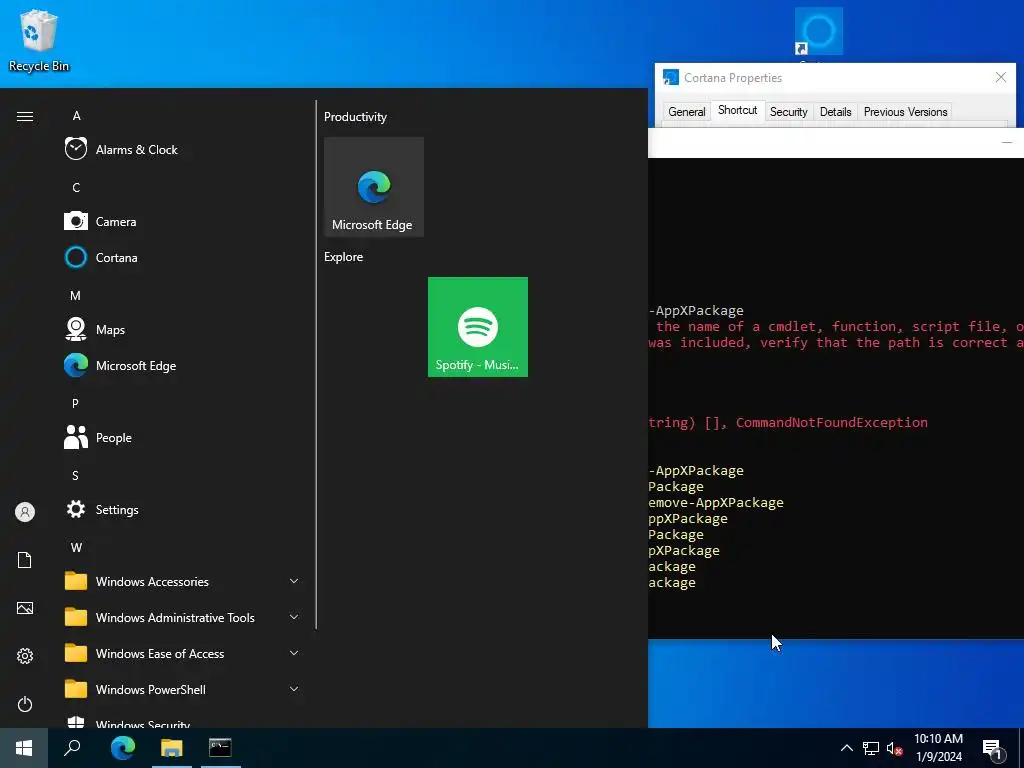1024x768 pixels.
Task: Click the letter C group header
Action: tap(76, 187)
